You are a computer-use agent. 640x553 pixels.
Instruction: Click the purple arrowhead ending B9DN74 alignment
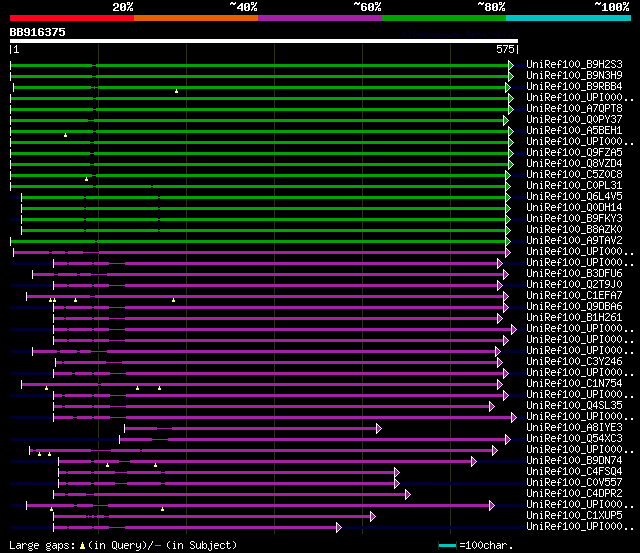point(473,462)
